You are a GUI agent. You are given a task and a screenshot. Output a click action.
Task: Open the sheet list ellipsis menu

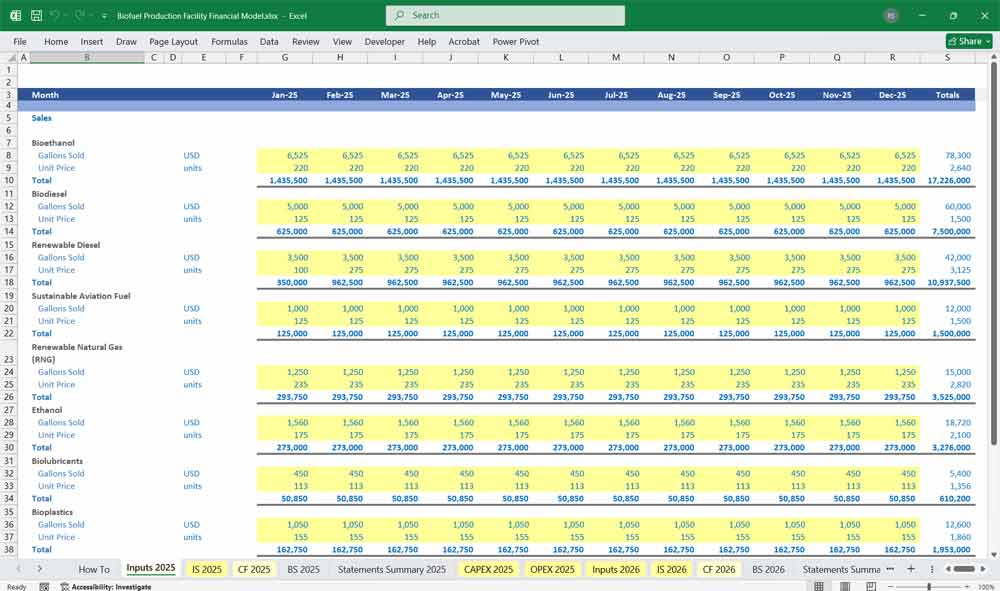(x=887, y=569)
